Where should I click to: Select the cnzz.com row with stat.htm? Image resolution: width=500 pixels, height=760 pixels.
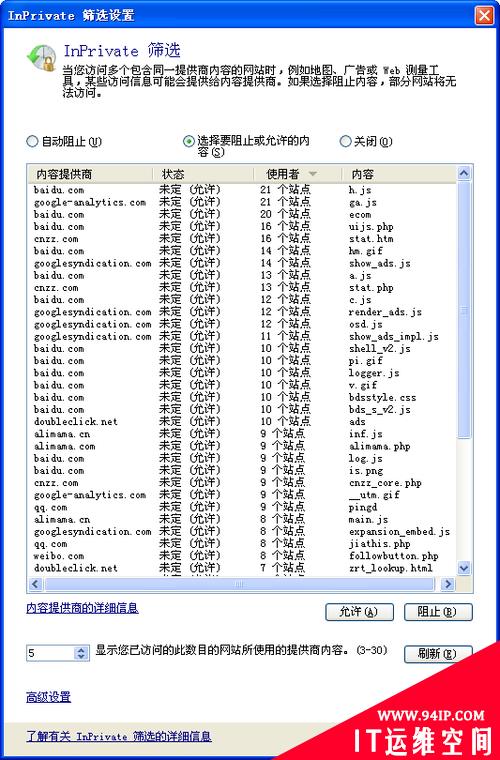(242, 238)
